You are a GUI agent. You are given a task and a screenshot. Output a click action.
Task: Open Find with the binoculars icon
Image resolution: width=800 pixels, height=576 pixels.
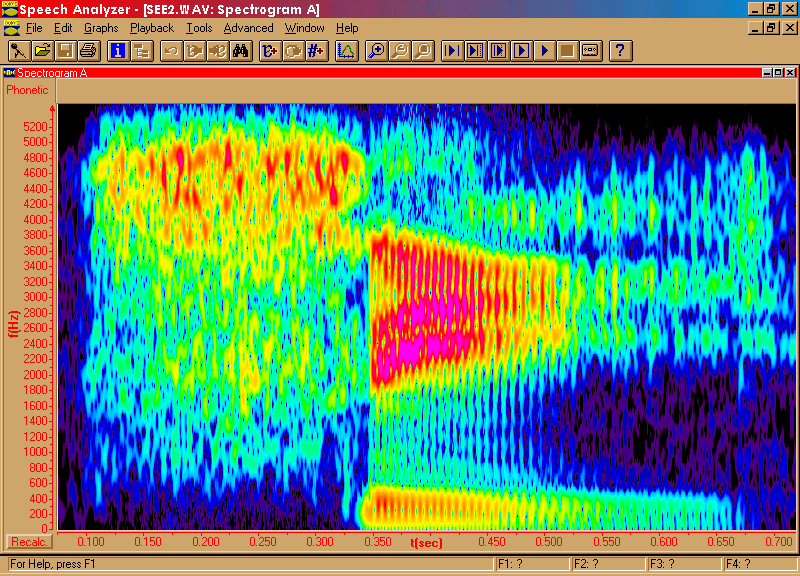click(x=241, y=51)
